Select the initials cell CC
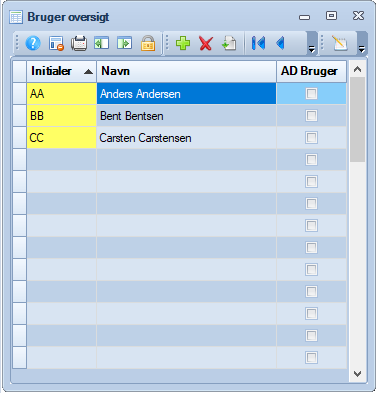The width and height of the screenshot is (378, 393). pyautogui.click(x=62, y=138)
